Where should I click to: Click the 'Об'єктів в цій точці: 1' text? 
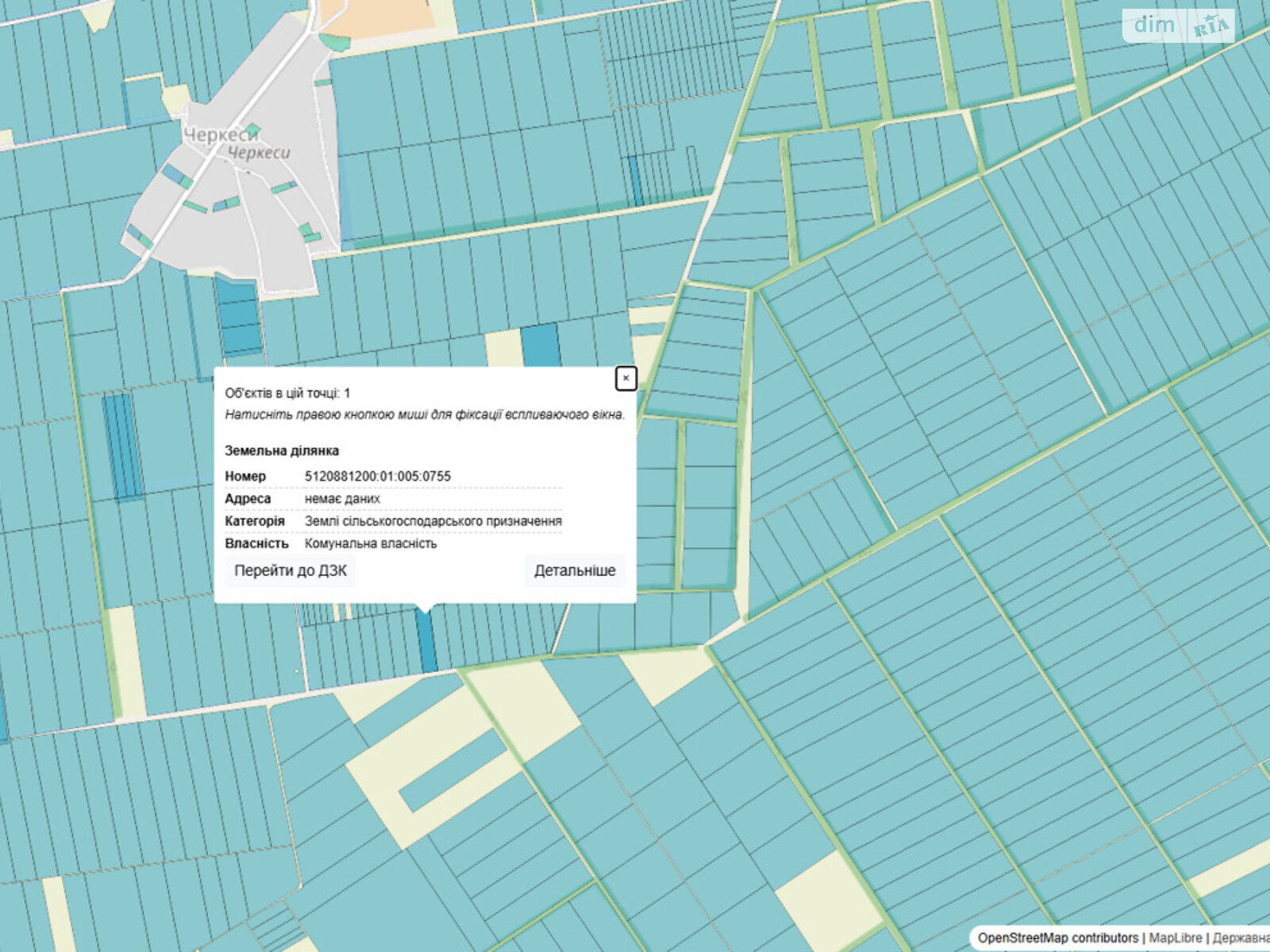287,393
